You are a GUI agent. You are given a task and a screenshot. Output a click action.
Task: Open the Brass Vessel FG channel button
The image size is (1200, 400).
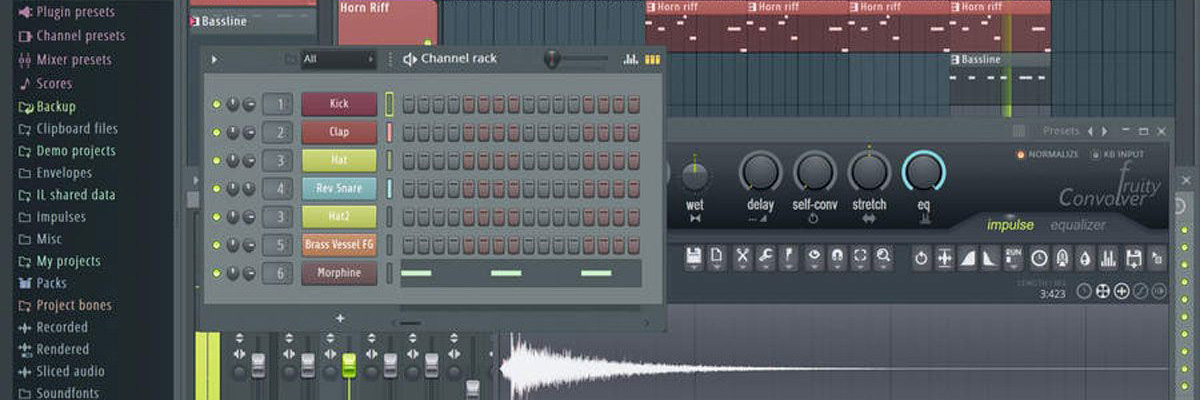(339, 245)
